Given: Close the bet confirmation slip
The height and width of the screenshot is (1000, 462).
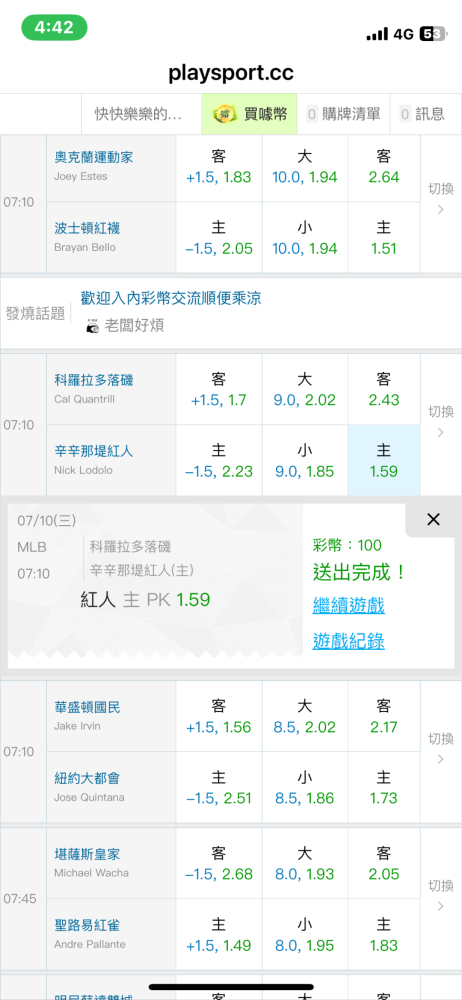Looking at the screenshot, I should 433,520.
